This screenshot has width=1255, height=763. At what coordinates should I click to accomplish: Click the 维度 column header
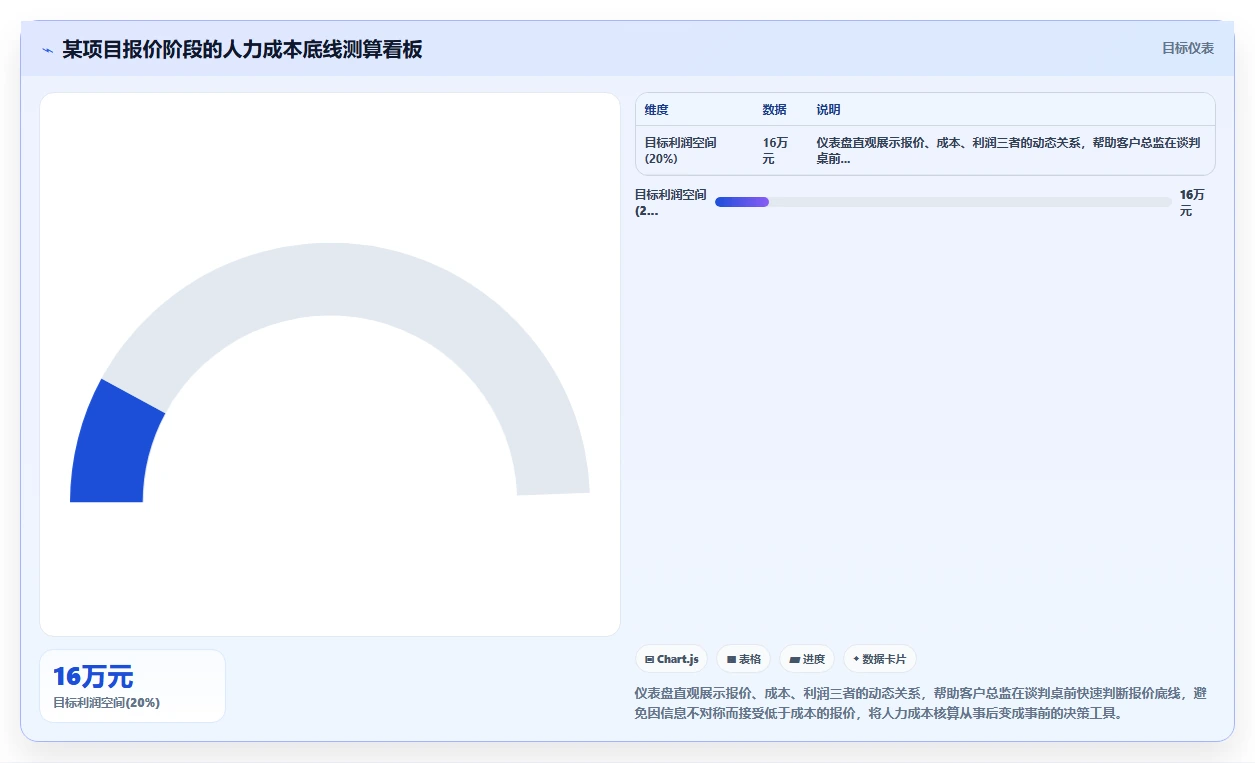coord(657,110)
